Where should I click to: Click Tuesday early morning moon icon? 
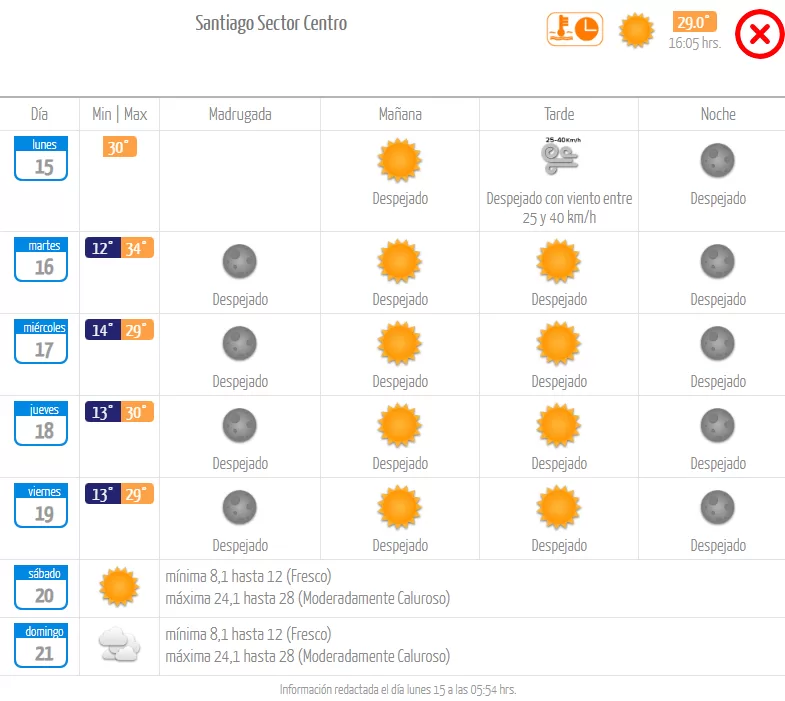tap(240, 262)
